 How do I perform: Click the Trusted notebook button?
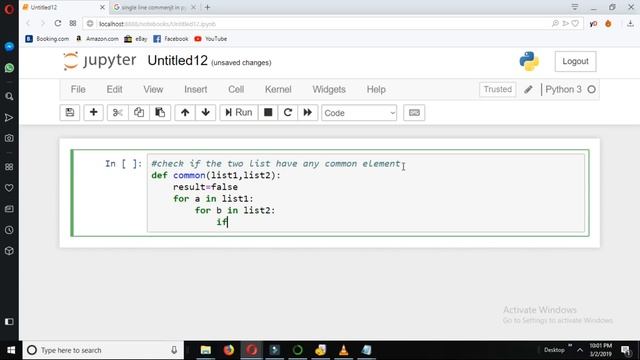[x=498, y=89]
